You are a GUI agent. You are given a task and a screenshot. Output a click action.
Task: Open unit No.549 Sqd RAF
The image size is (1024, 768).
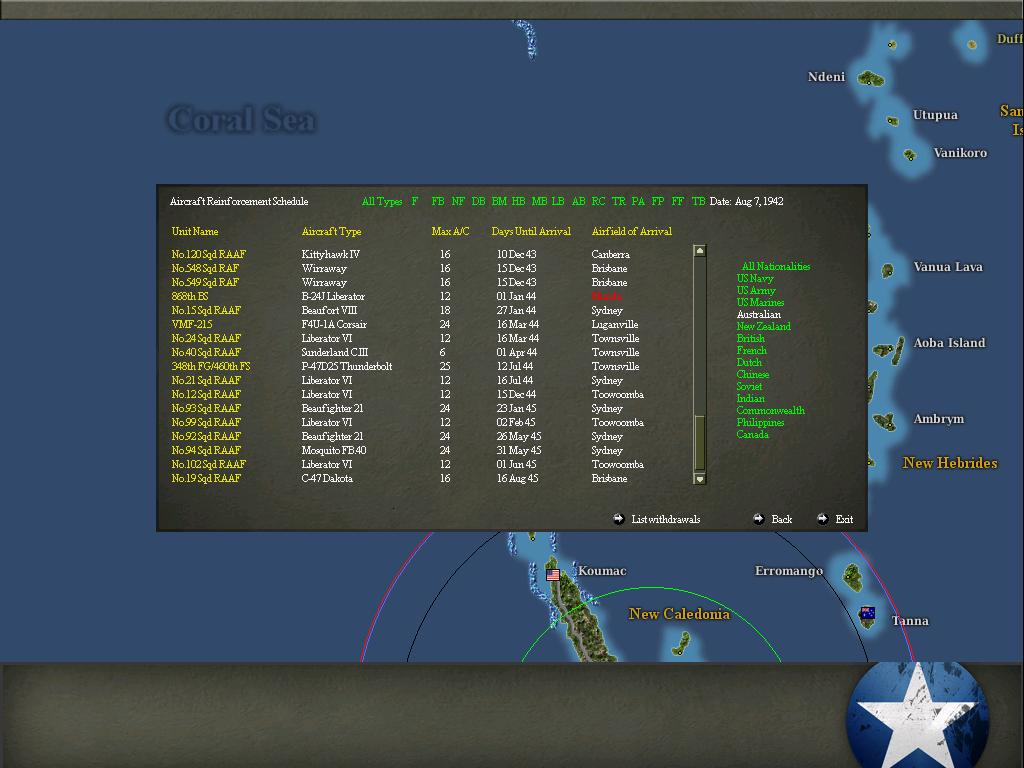point(205,282)
